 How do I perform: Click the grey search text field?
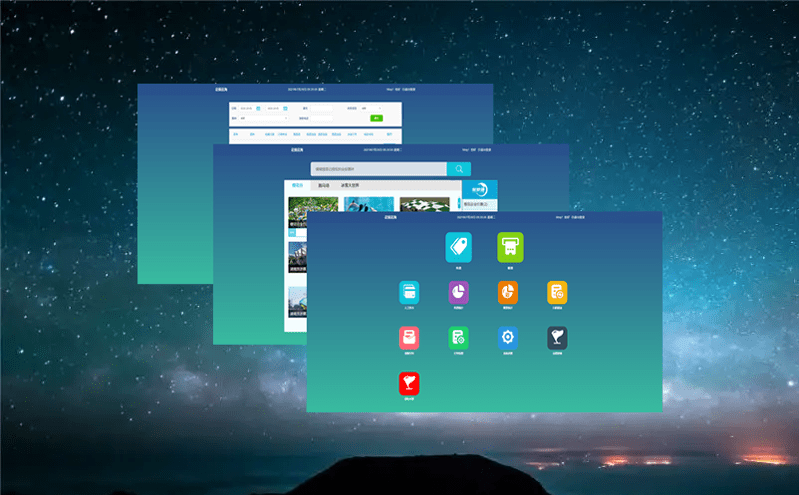pyautogui.click(x=377, y=169)
